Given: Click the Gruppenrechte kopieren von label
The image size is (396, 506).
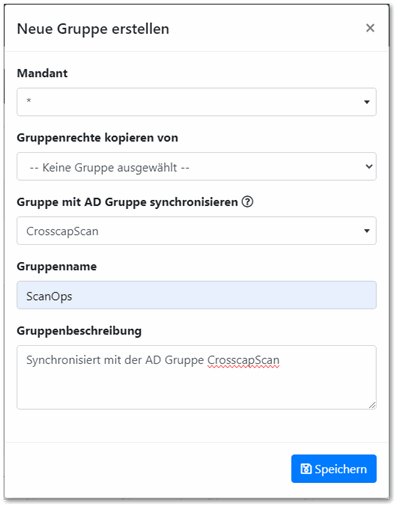Looking at the screenshot, I should [97, 138].
